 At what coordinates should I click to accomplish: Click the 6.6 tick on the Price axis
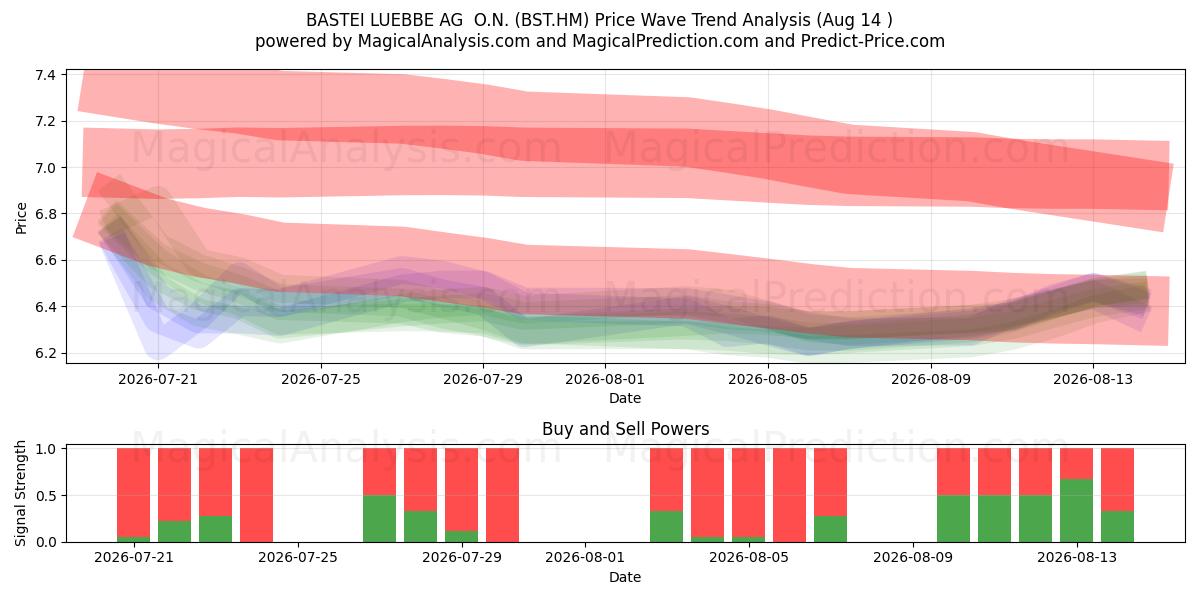pos(46,261)
